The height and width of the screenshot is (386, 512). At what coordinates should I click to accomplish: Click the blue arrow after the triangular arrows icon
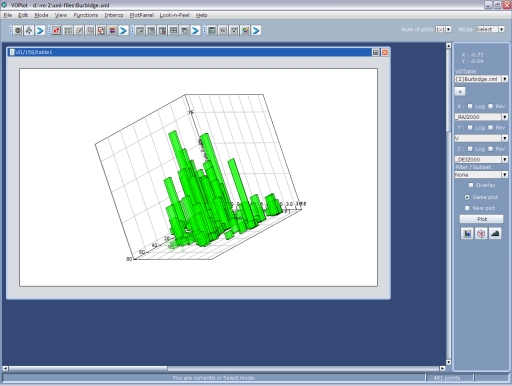coord(40,31)
